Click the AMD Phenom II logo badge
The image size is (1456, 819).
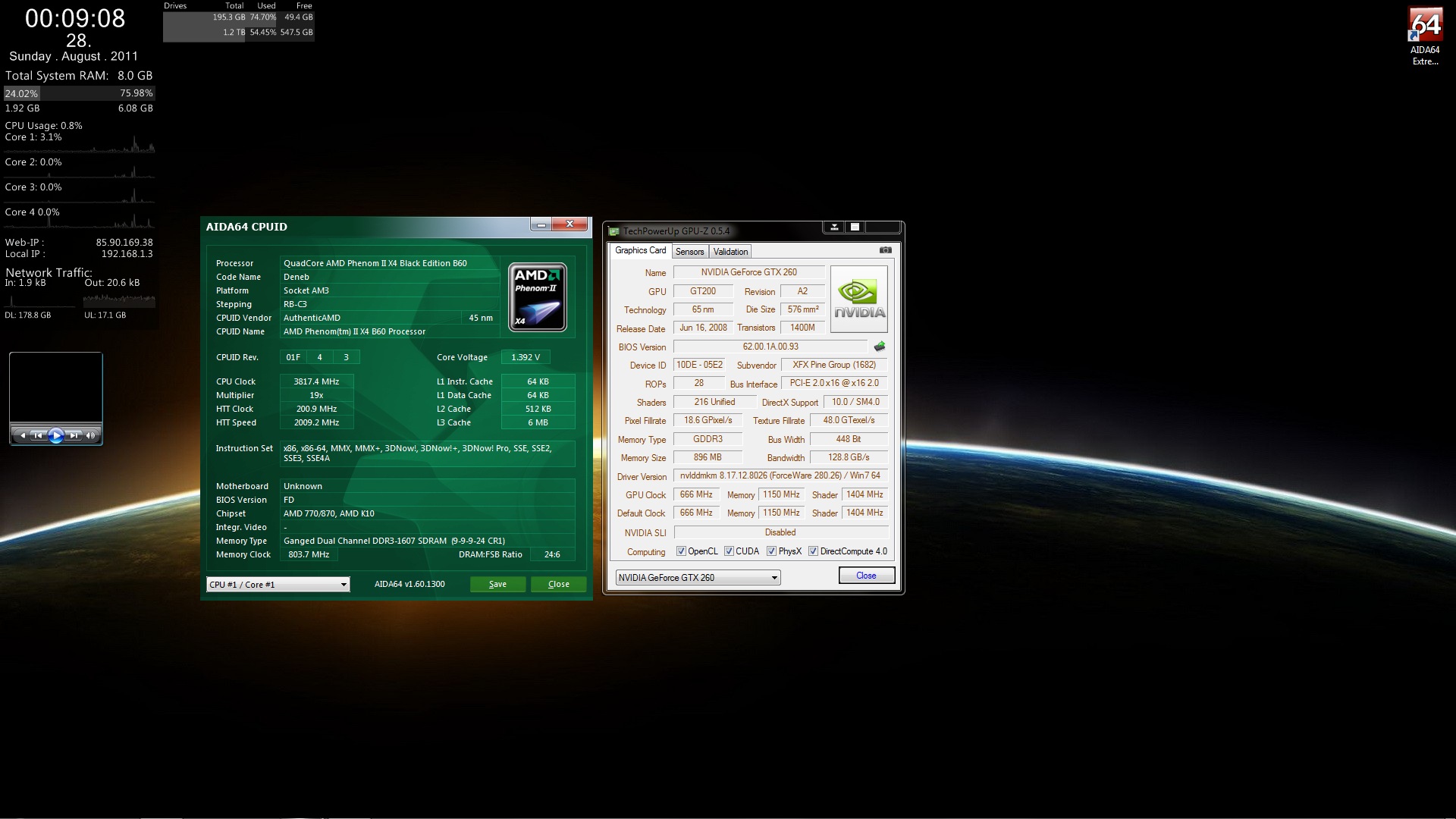click(x=537, y=297)
